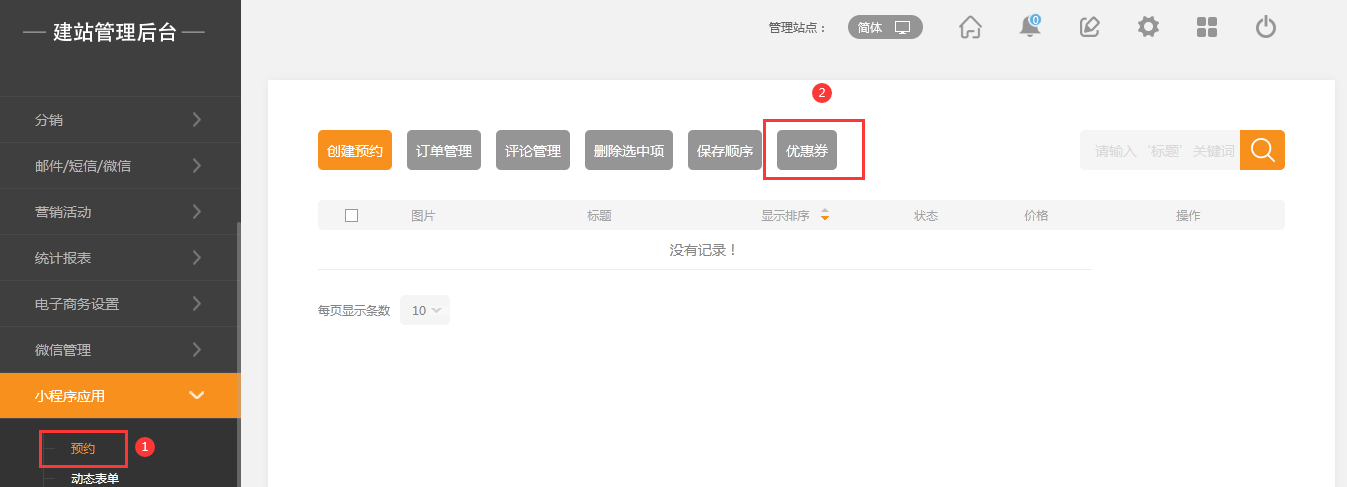Viewport: 1347px width, 487px height.
Task: Open the rows-per-page dropdown showing 10
Action: (x=425, y=310)
